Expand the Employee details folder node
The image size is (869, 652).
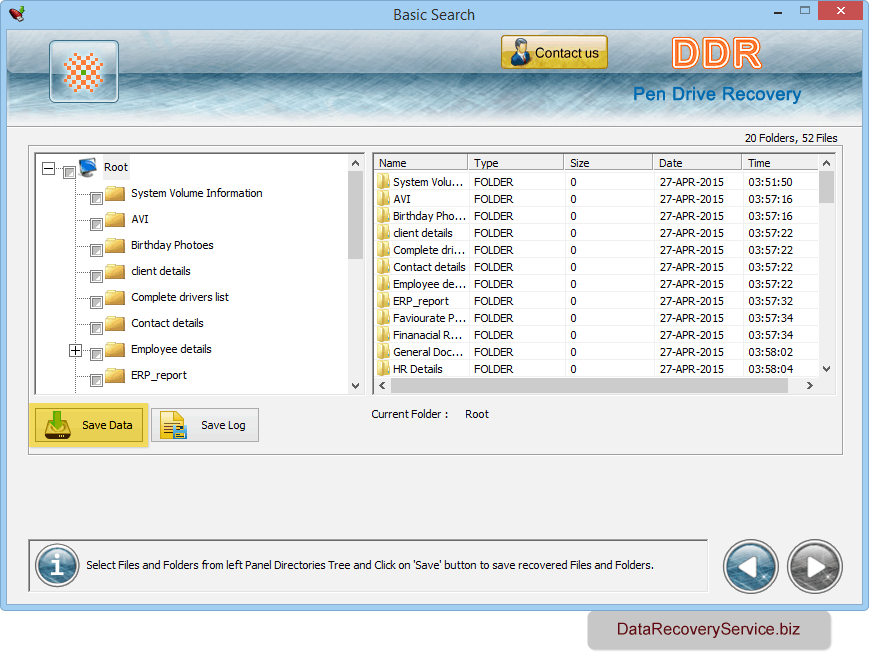[x=75, y=350]
